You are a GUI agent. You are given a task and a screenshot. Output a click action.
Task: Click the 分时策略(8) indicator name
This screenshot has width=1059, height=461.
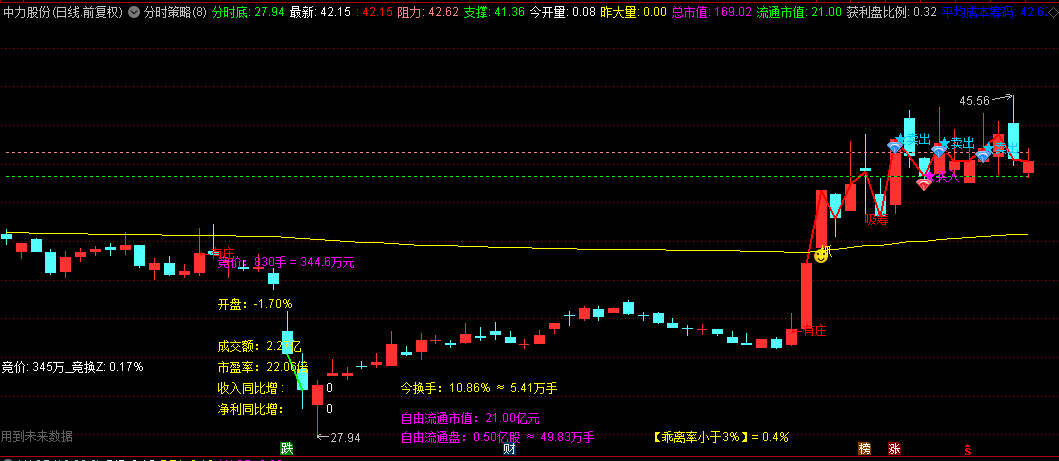pyautogui.click(x=176, y=12)
